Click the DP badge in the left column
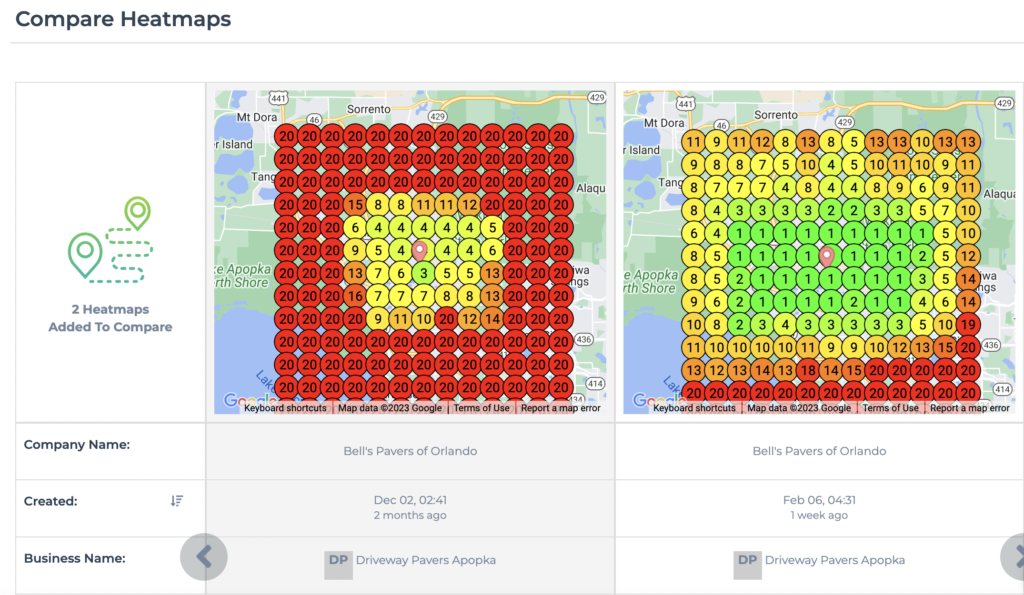 pos(338,560)
